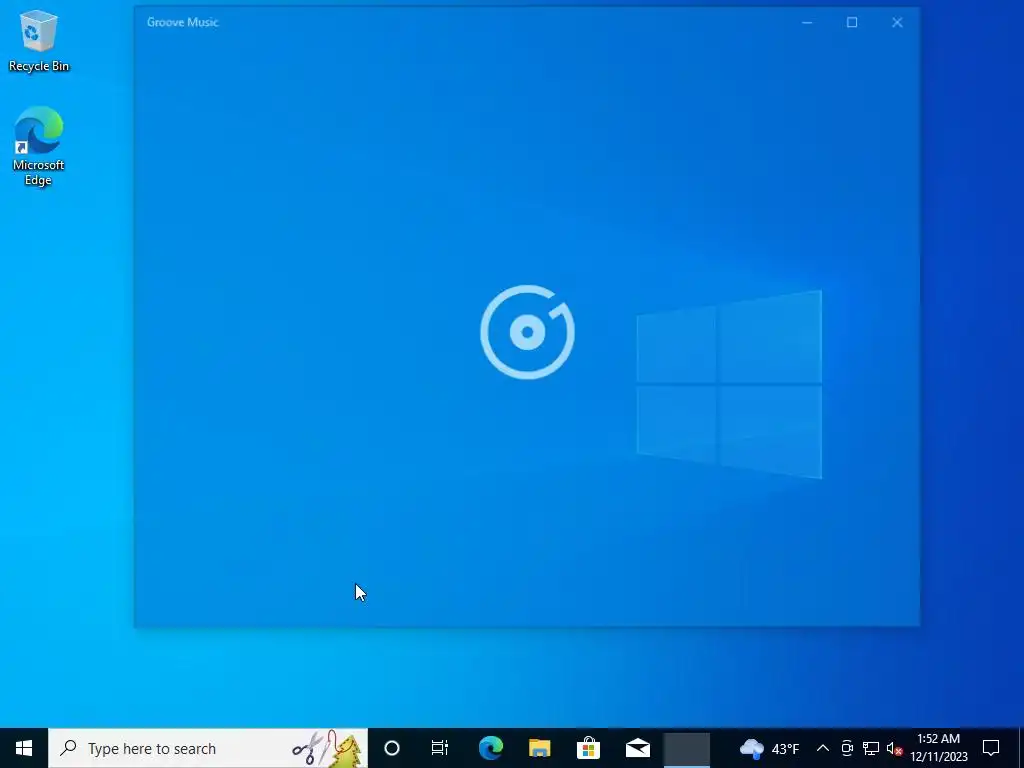Screen dimensions: 1024x768
Task: Open the Recycle Bin desktop icon
Action: pos(39,41)
